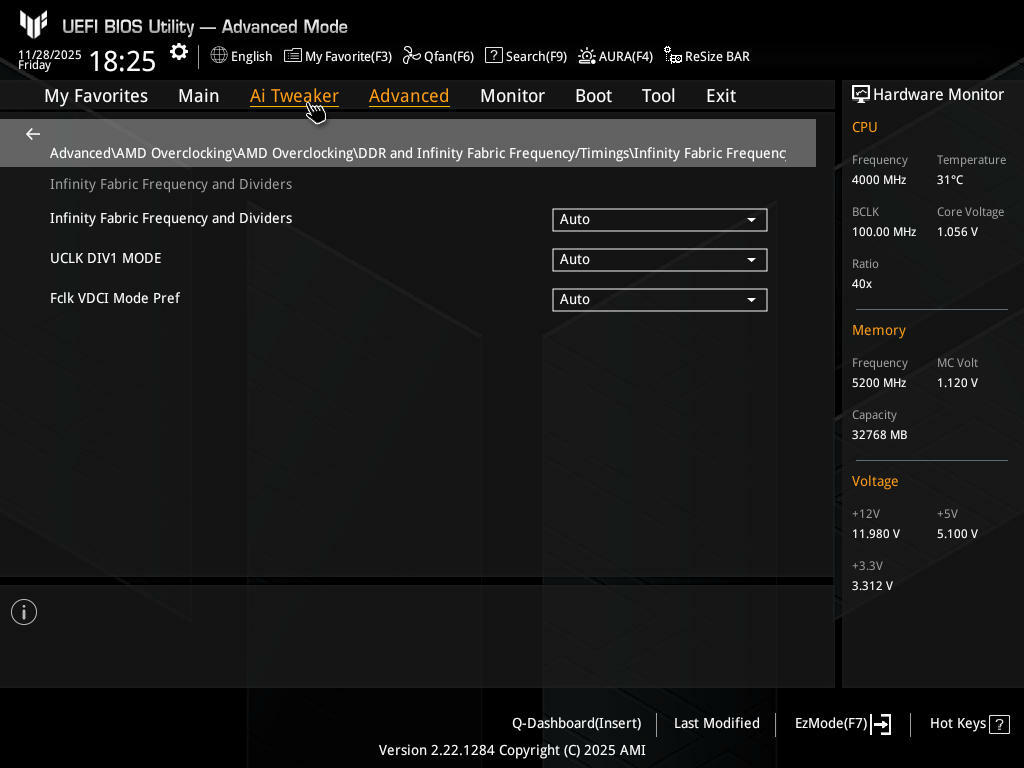Click the info icon at bottom left
1024x768 pixels.
click(x=24, y=612)
